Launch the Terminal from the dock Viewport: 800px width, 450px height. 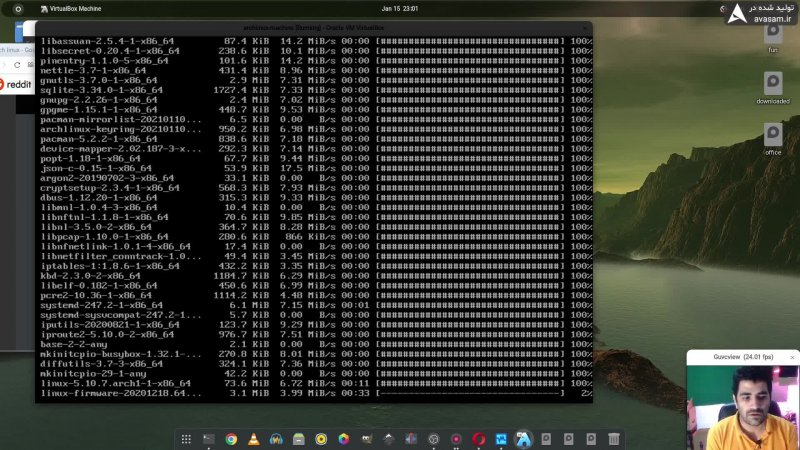pyautogui.click(x=209, y=439)
